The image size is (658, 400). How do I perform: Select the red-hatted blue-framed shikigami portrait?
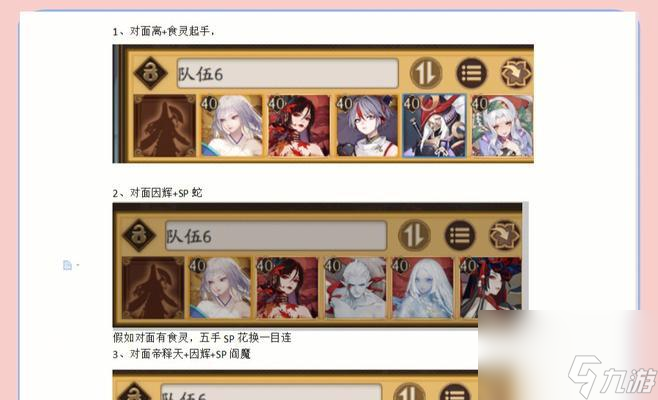pyautogui.click(x=434, y=126)
